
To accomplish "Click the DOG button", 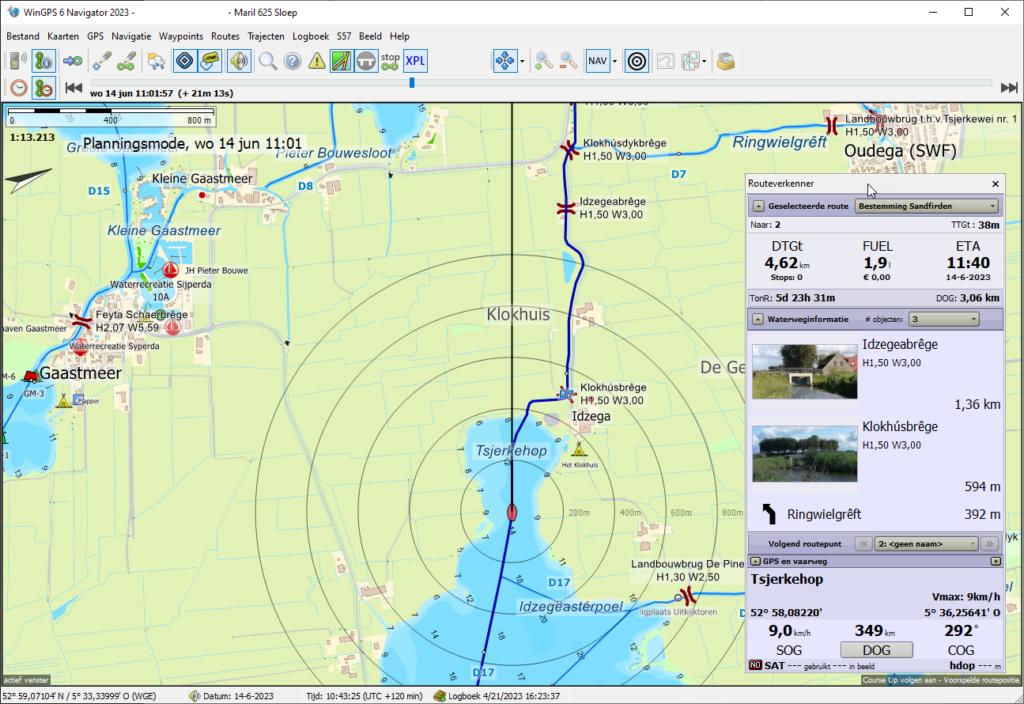I will coord(876,650).
